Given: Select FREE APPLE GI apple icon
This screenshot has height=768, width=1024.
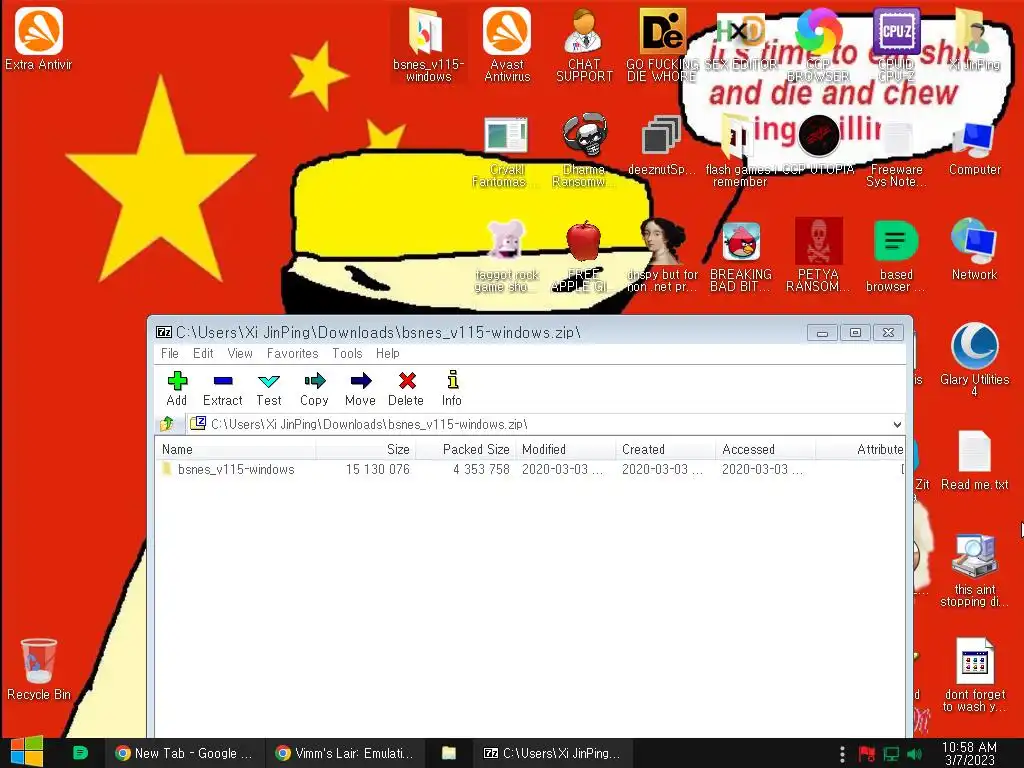Looking at the screenshot, I should pos(583,256).
